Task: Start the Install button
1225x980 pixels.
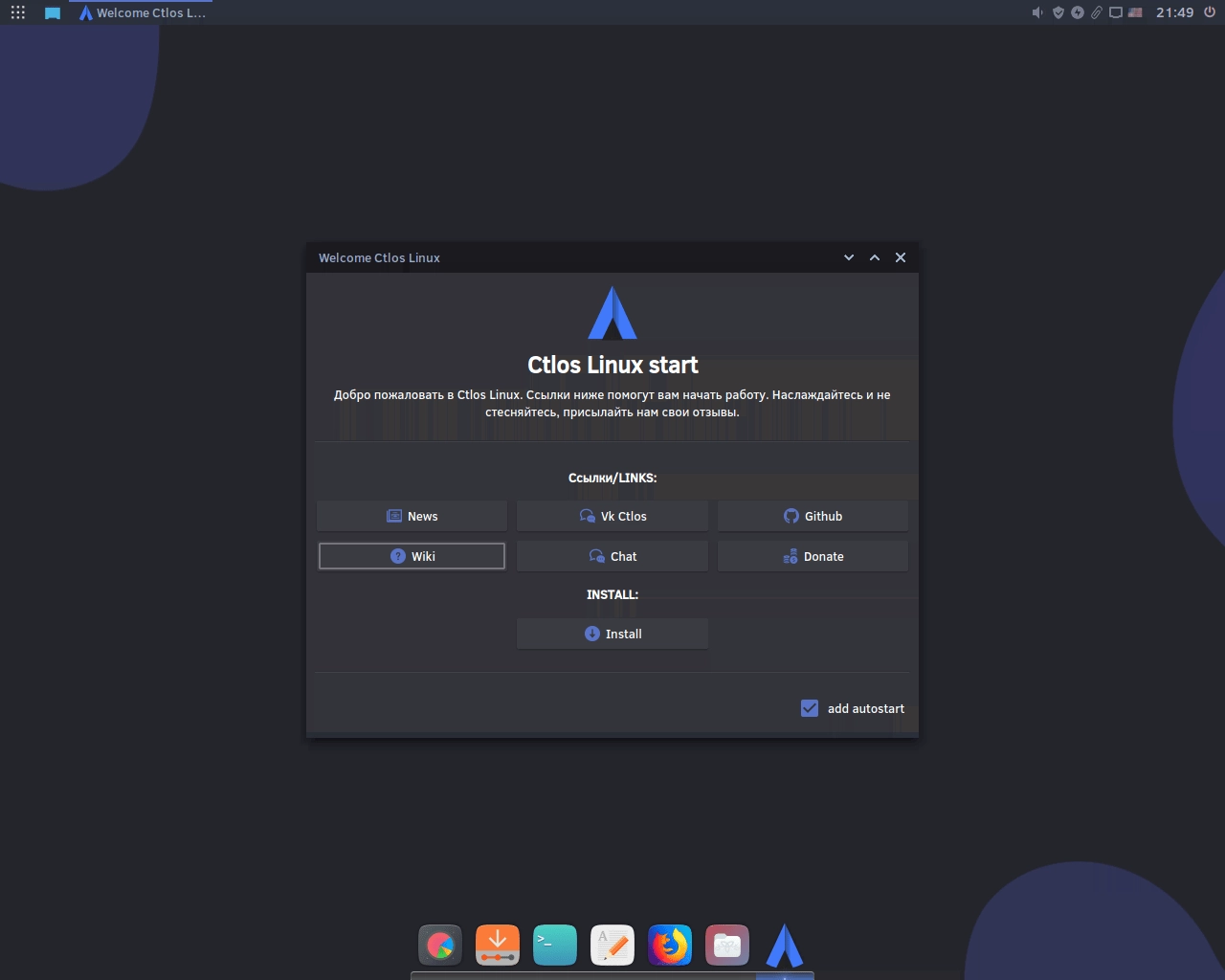Action: click(612, 634)
